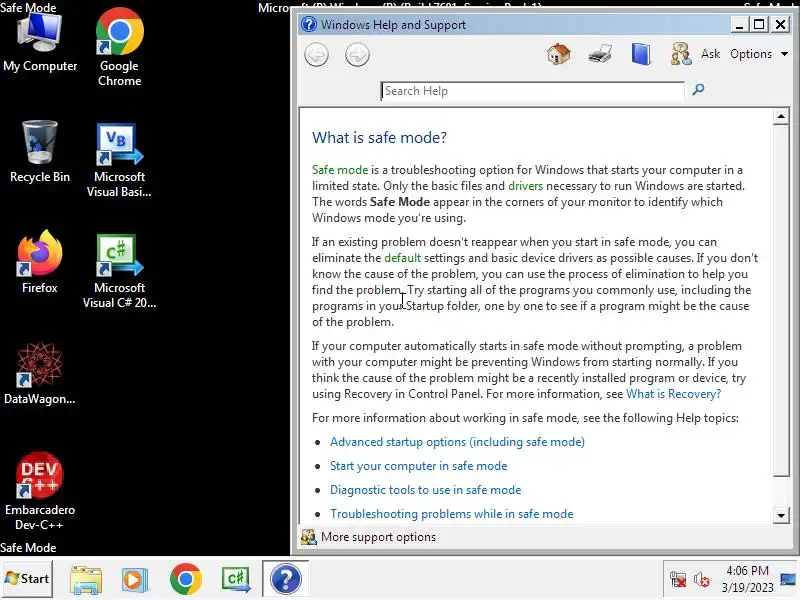The image size is (800, 600).
Task: Click the 'What is safe mode?' heading
Action: click(x=379, y=137)
